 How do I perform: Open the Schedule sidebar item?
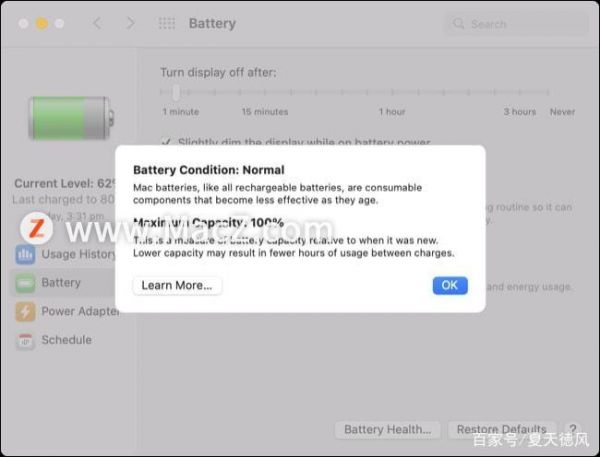point(65,340)
